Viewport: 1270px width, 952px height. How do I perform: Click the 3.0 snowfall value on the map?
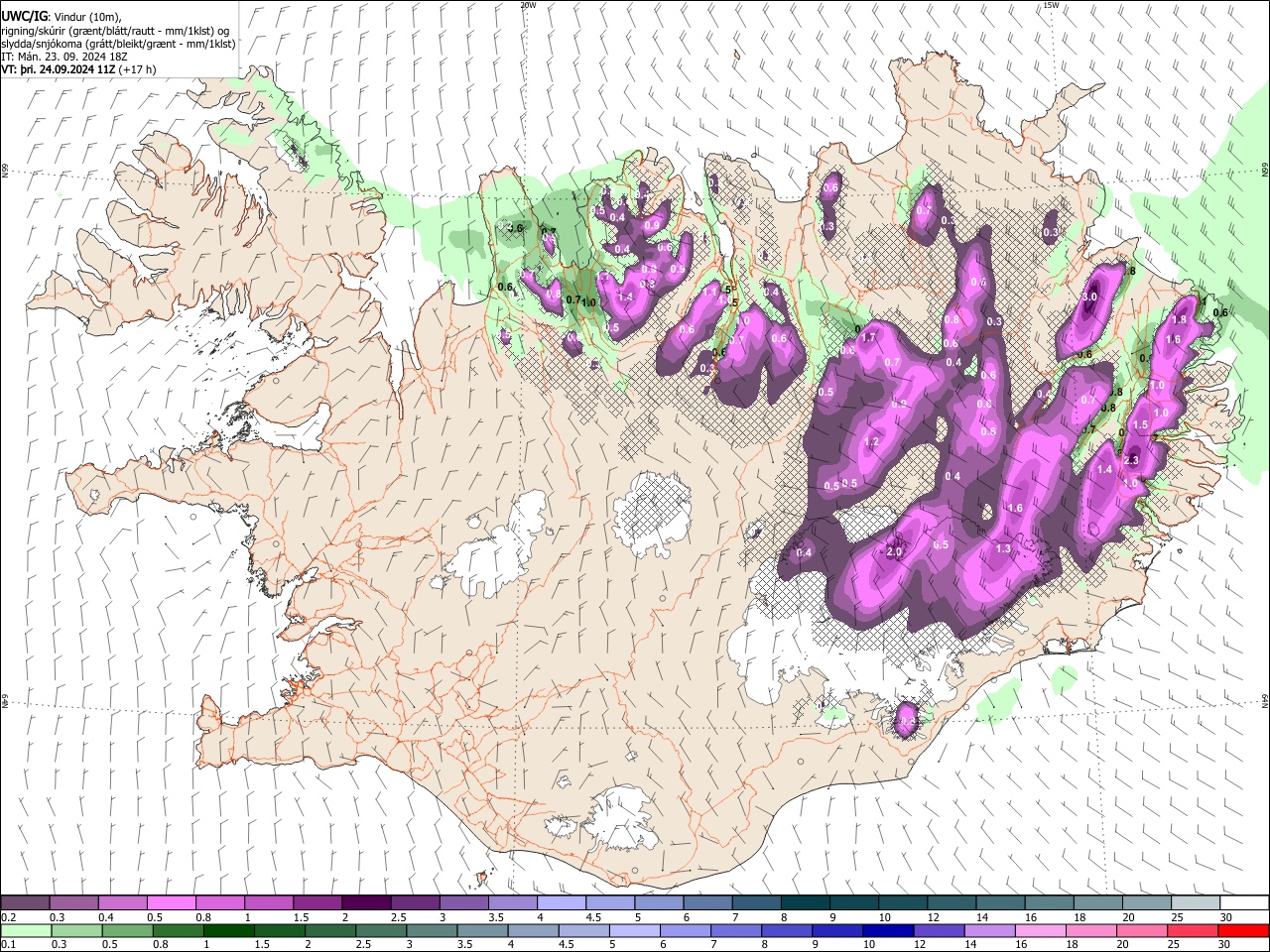tap(1089, 297)
